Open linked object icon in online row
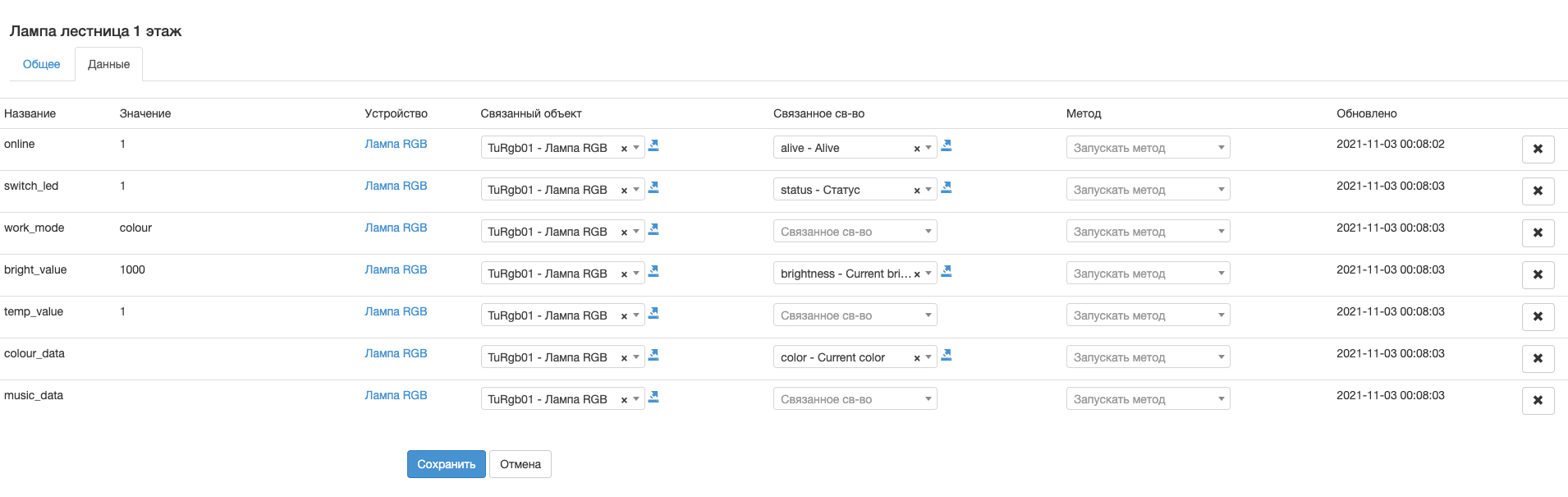Viewport: 1568px width, 497px height. pos(653,145)
